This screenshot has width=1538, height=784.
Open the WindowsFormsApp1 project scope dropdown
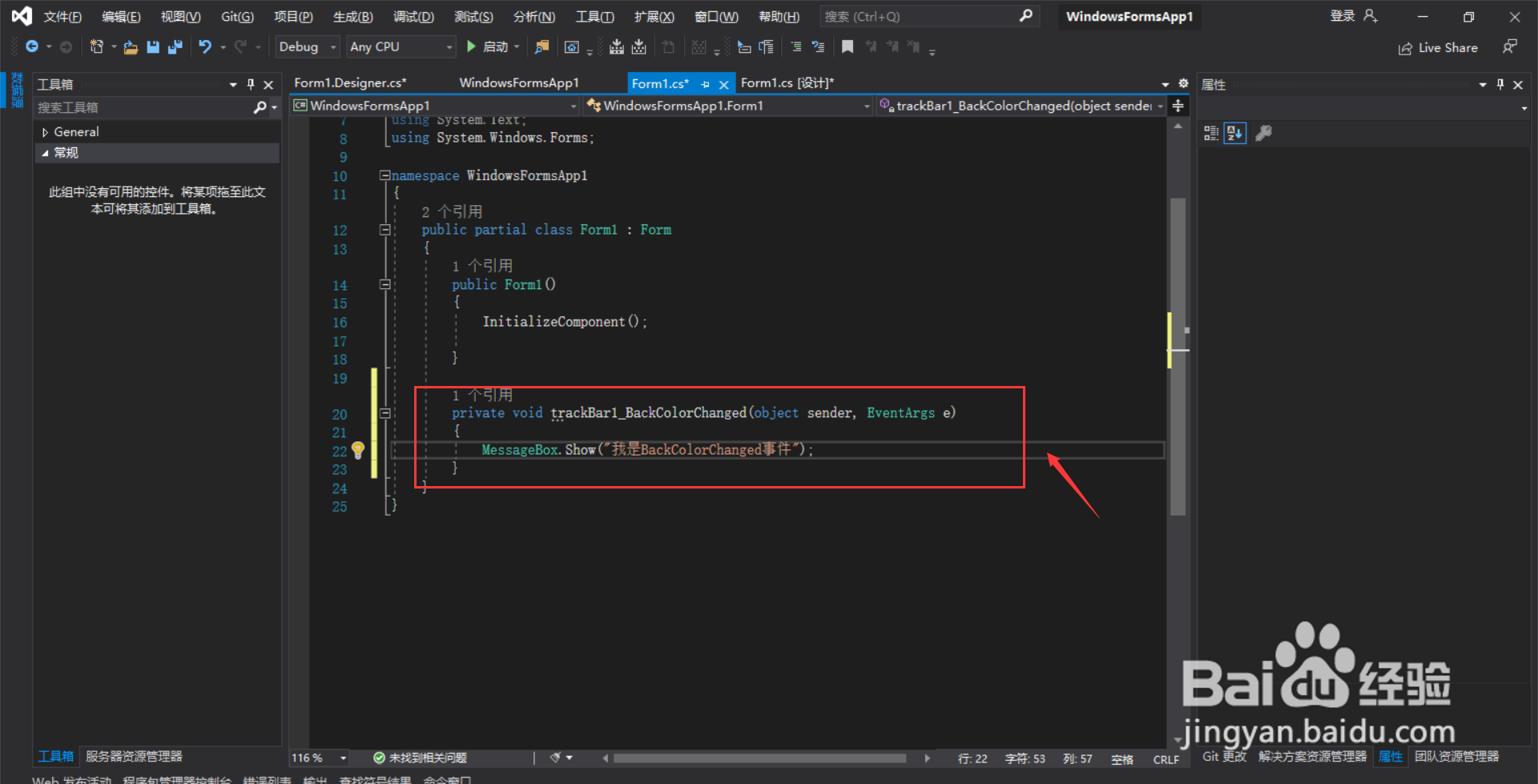coord(435,106)
